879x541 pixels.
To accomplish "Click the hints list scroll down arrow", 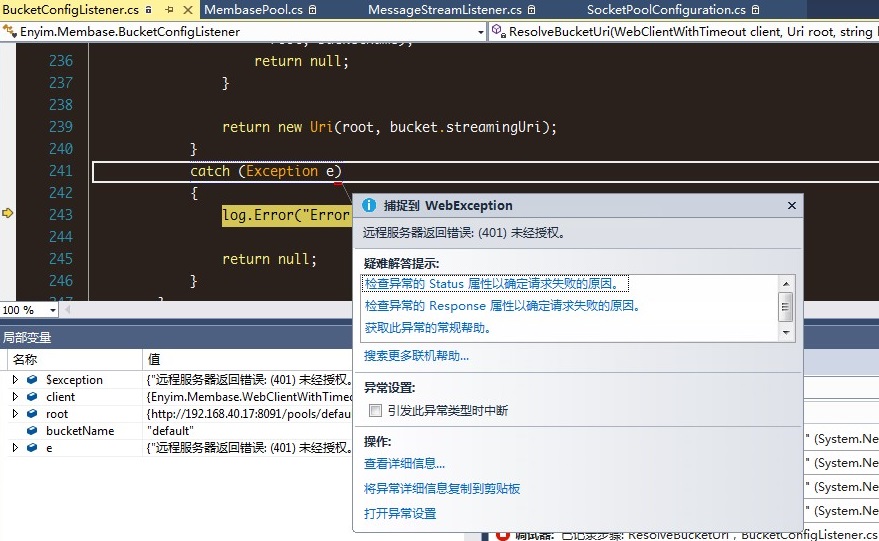I will click(786, 333).
